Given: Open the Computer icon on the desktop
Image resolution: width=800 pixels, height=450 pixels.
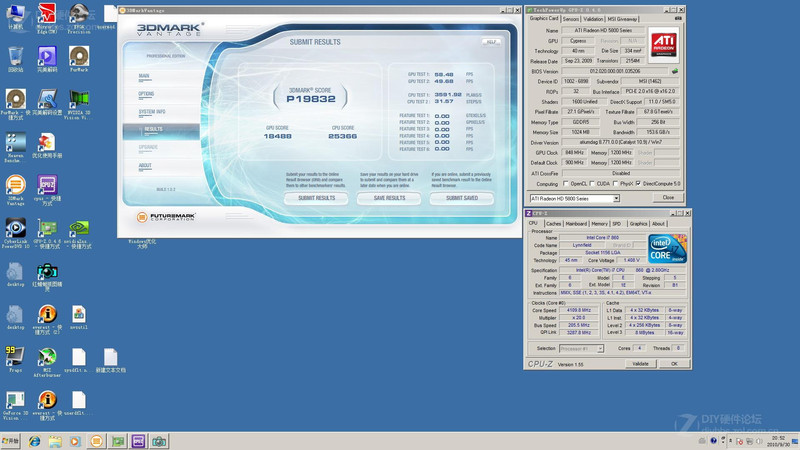Looking at the screenshot, I should (x=15, y=16).
